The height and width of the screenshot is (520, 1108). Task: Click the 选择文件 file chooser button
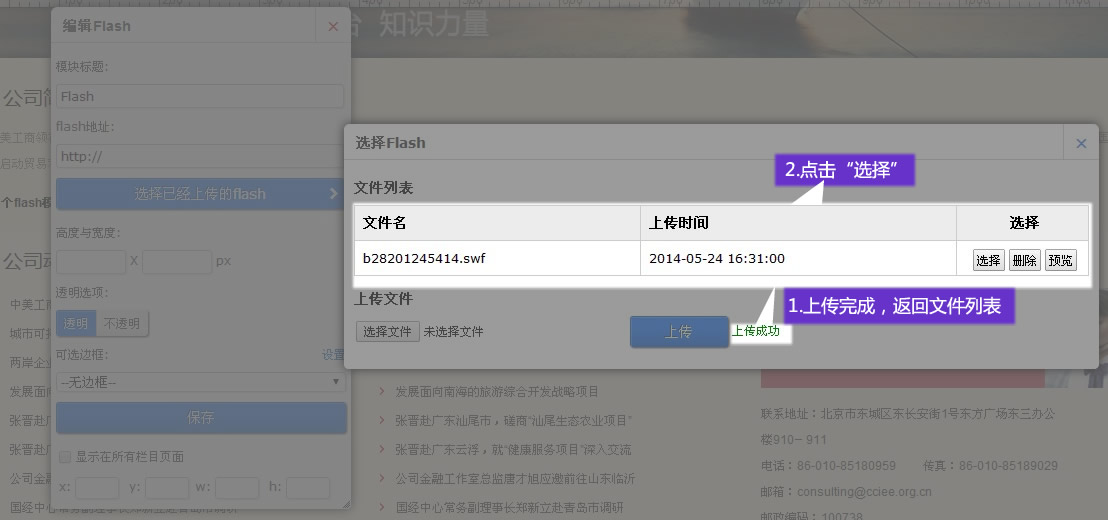click(x=387, y=331)
